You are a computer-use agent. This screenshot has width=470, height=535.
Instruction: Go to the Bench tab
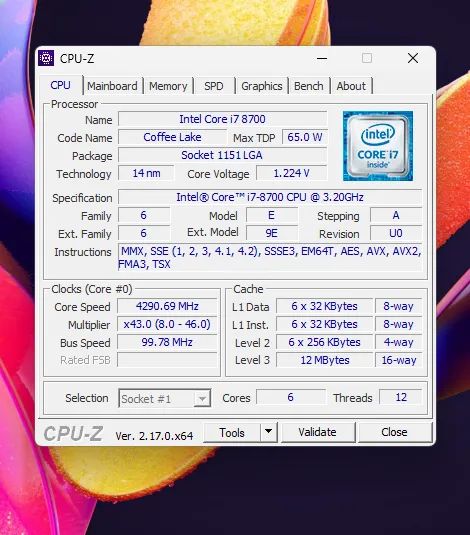pos(309,86)
